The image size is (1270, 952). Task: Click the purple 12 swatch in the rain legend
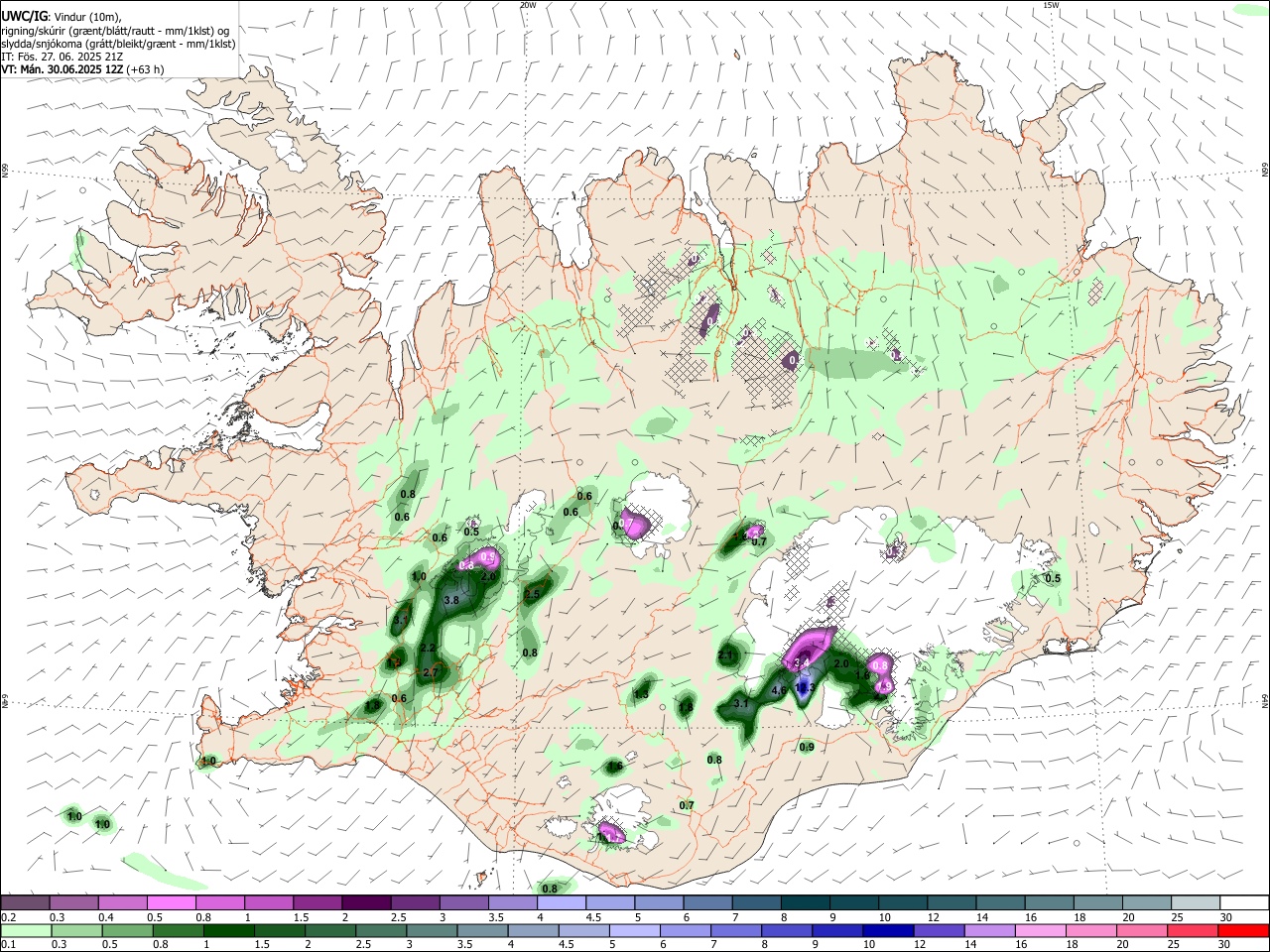pyautogui.click(x=940, y=930)
